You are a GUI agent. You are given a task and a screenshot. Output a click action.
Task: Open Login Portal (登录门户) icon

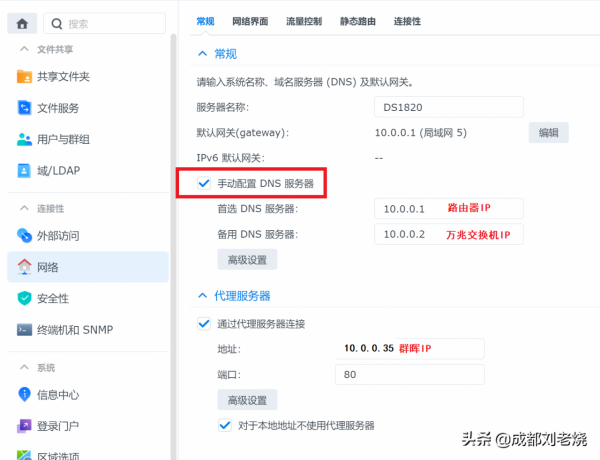pos(24,426)
